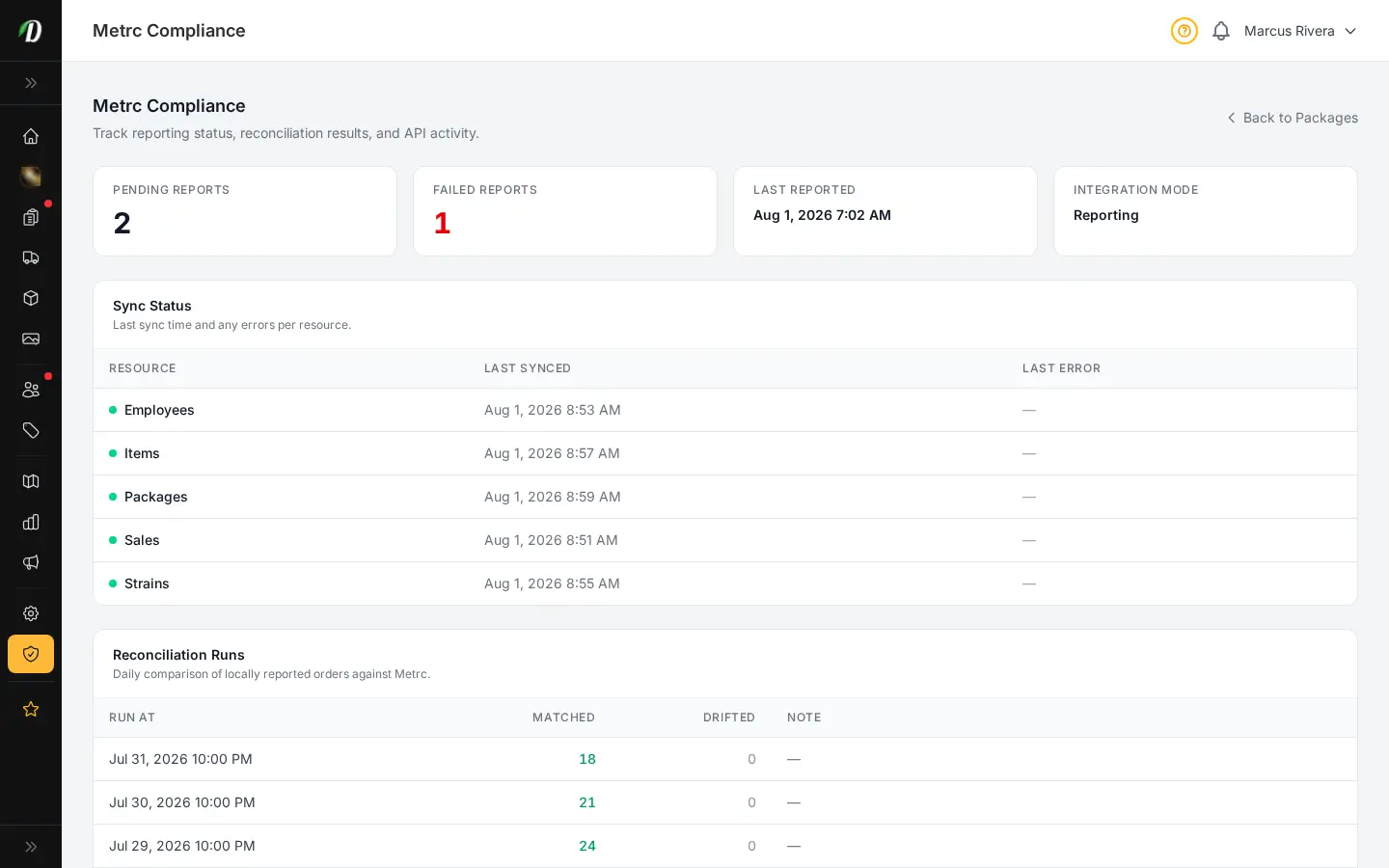The height and width of the screenshot is (868, 1389).
Task: Click the Metrc Compliance top bar title
Action: coord(169,31)
